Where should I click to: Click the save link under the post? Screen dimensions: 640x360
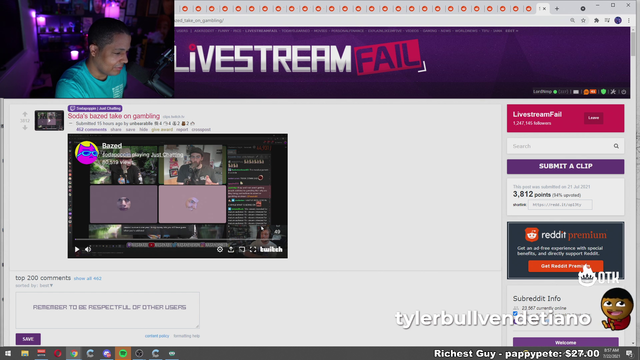130,129
